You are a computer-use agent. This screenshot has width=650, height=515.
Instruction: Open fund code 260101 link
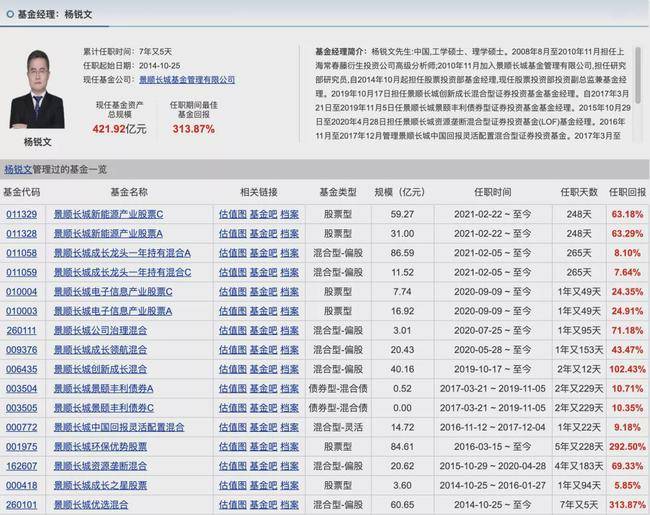[22, 505]
